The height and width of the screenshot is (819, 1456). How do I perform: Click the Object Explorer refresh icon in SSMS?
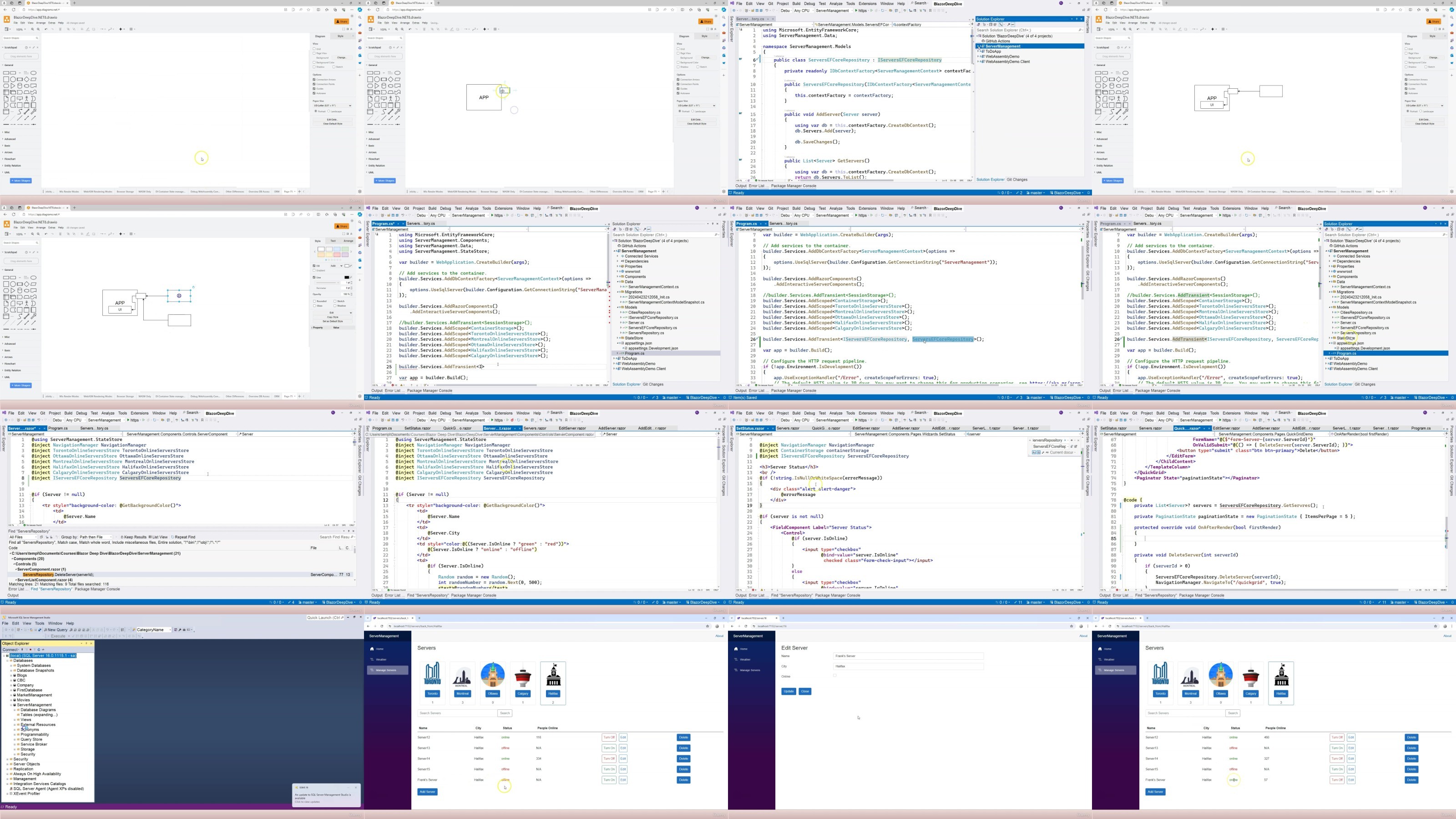[x=39, y=649]
